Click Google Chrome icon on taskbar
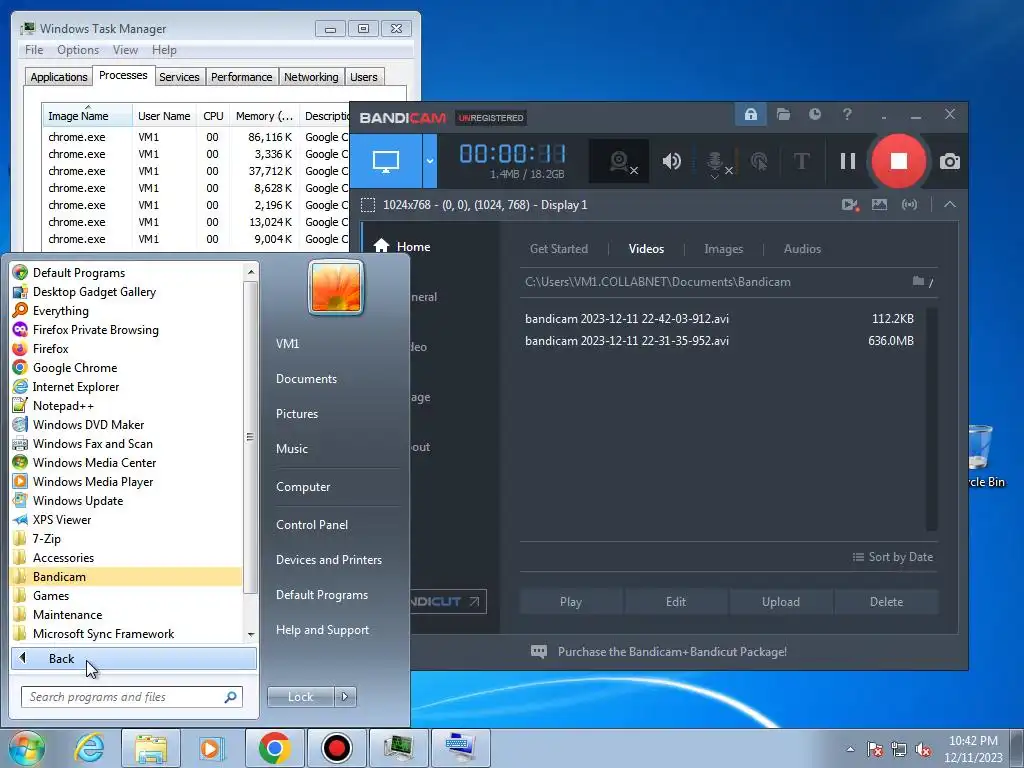The height and width of the screenshot is (768, 1024). (x=274, y=748)
